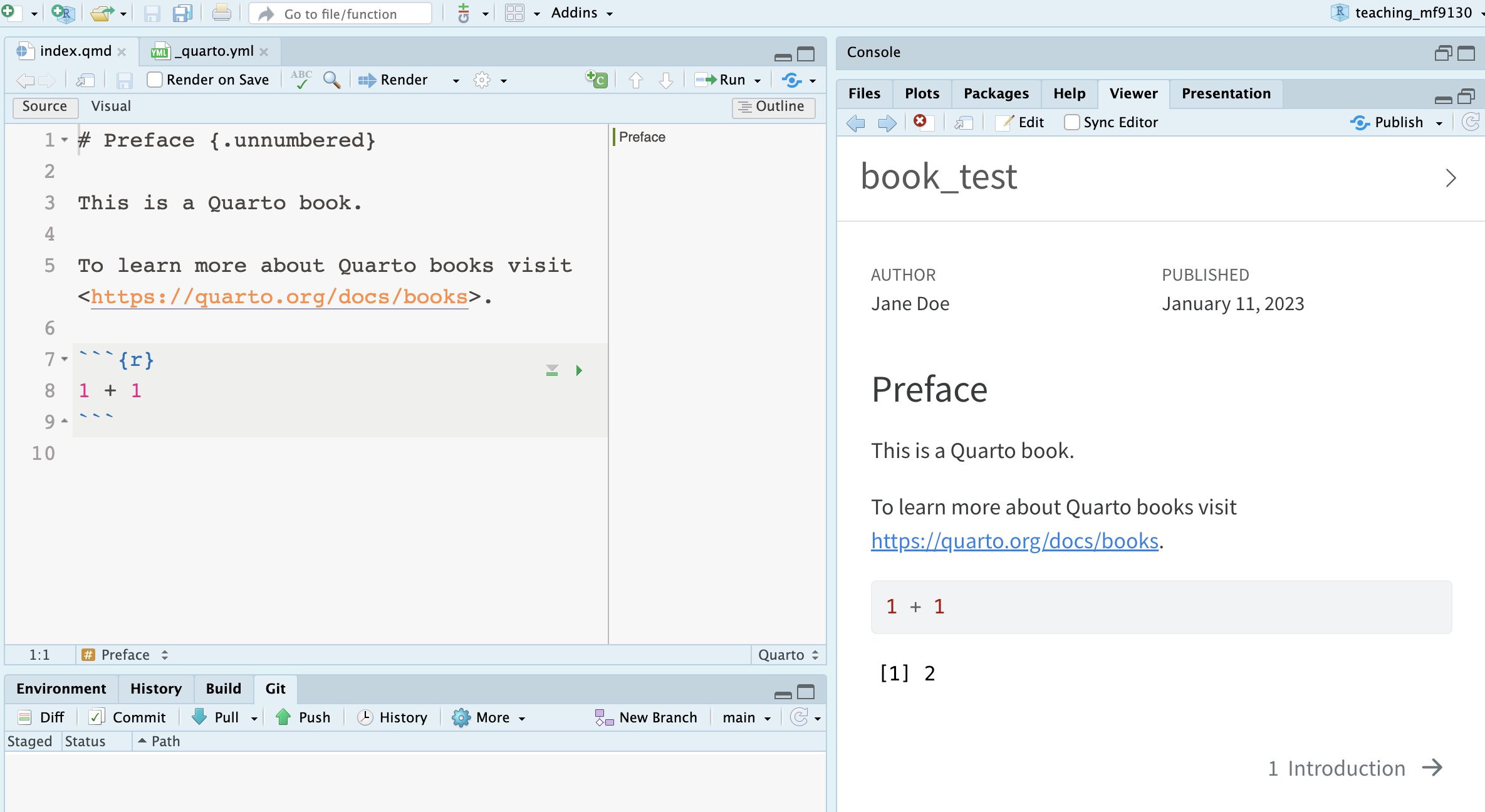Switch to Source editing mode
Screen dimensions: 1485x812
pyautogui.click(x=44, y=107)
